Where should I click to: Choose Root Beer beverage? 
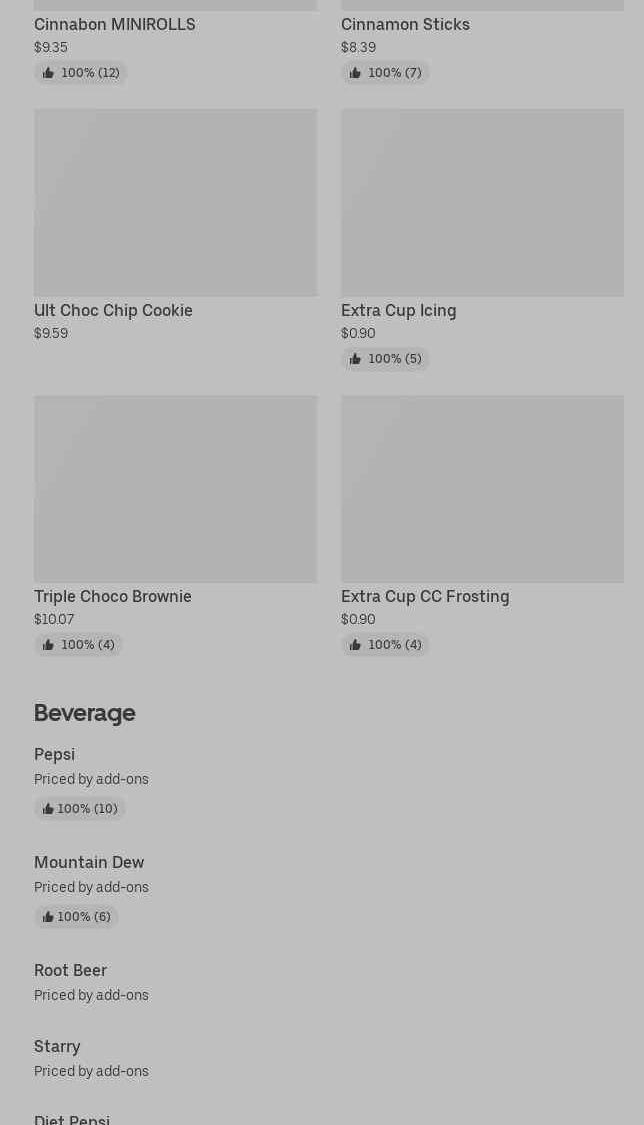(x=70, y=971)
